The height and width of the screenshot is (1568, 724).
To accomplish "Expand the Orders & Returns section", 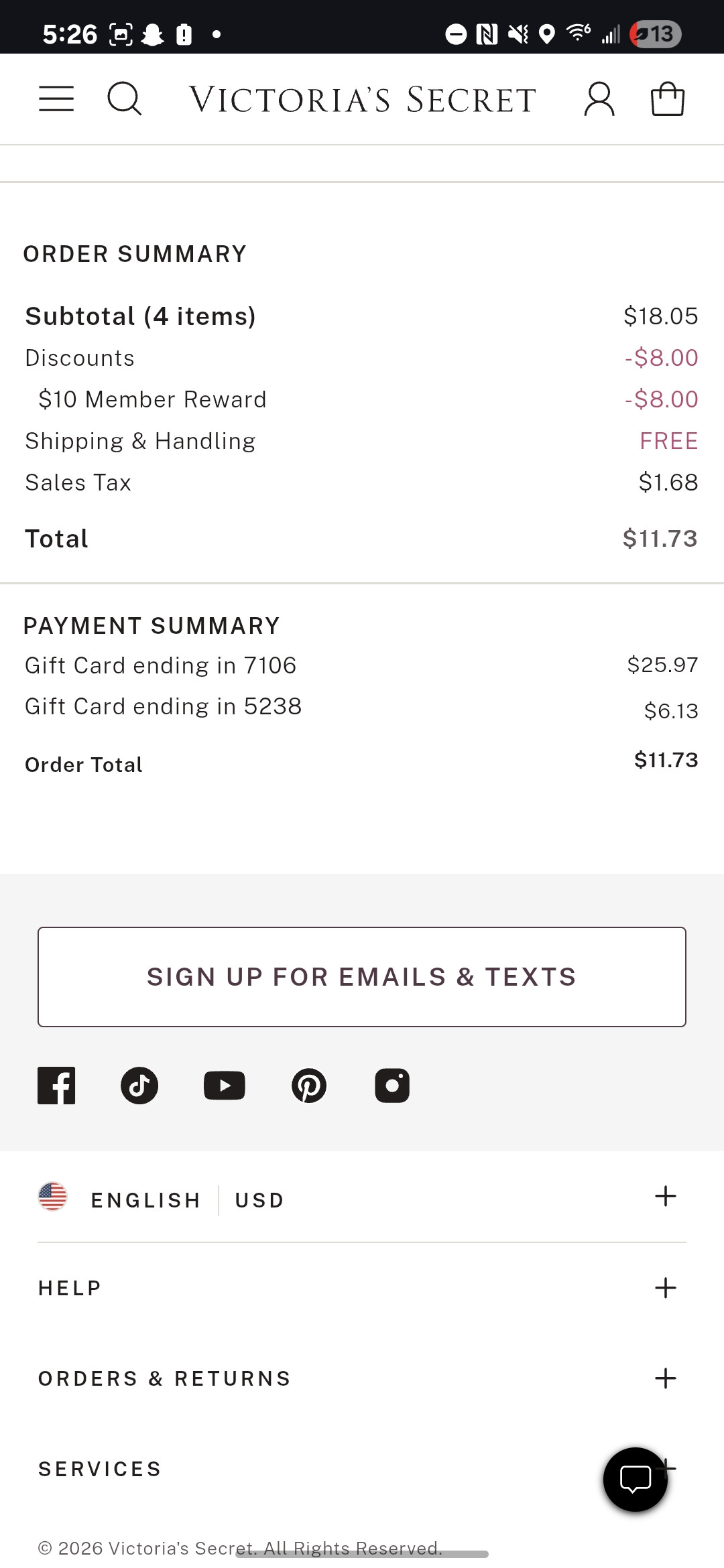I will coord(665,1378).
